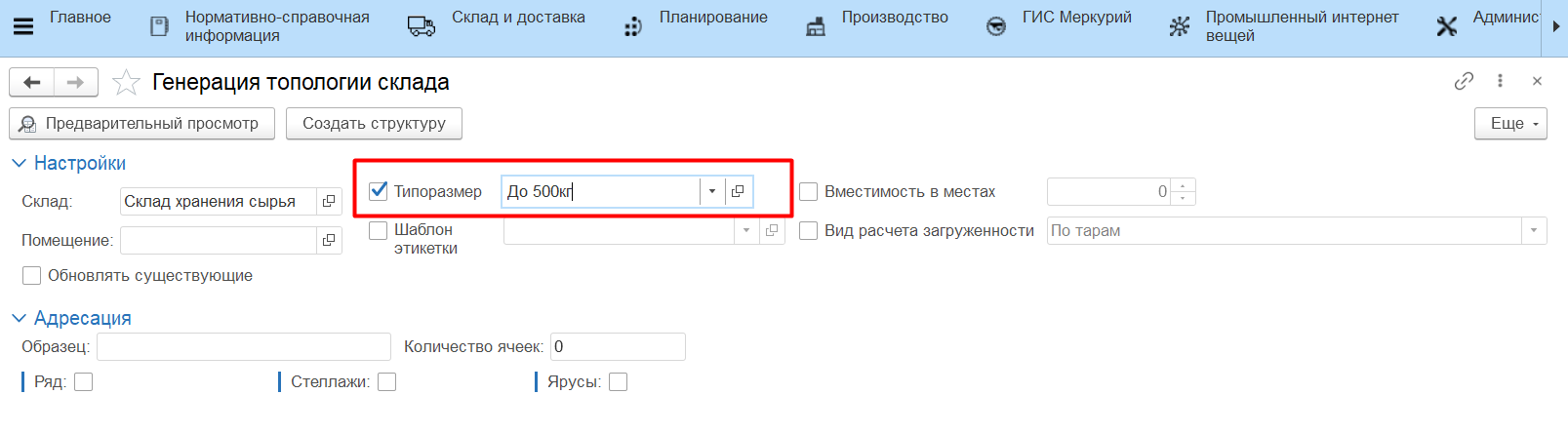This screenshot has width=1568, height=434.
Task: Click the forward navigation arrow
Action: (x=75, y=83)
